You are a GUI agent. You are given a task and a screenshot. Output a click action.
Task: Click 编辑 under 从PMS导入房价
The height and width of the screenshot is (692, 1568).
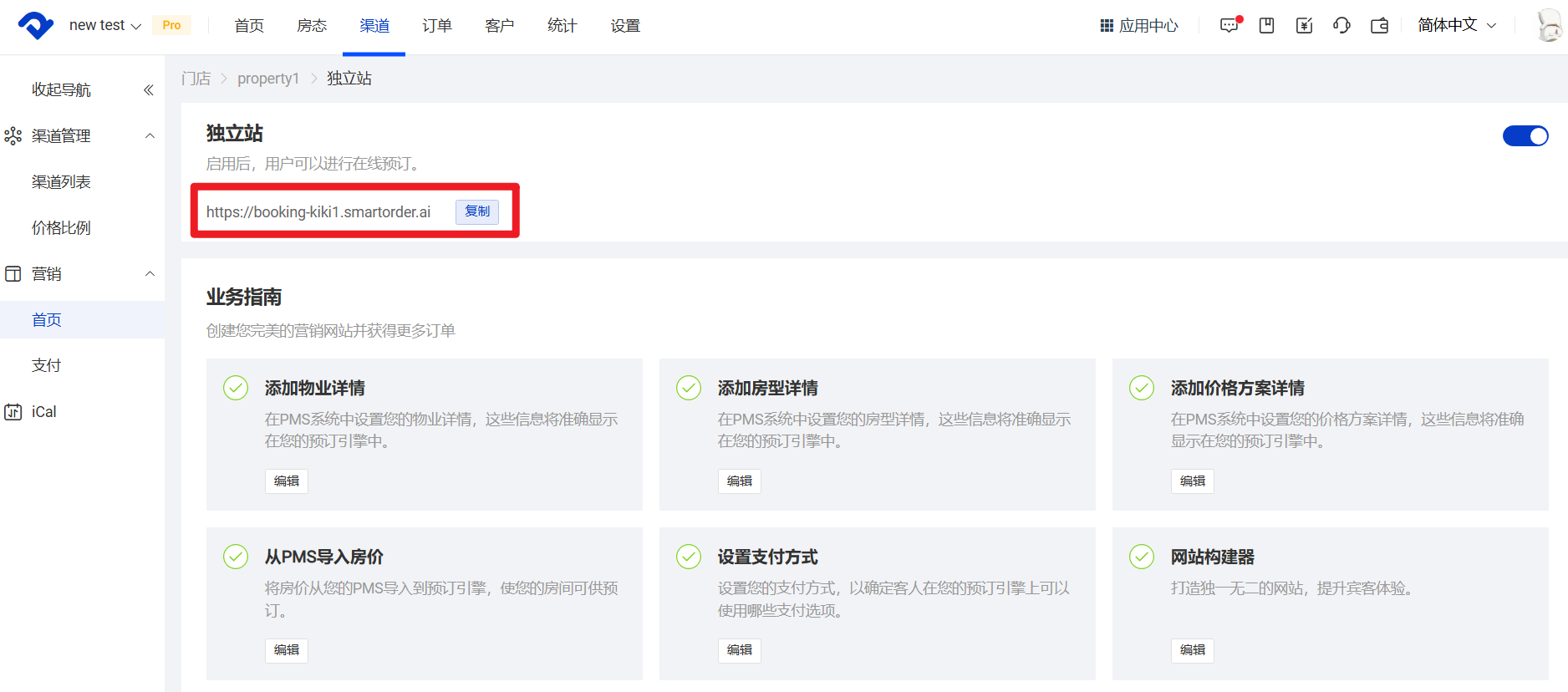click(x=287, y=650)
